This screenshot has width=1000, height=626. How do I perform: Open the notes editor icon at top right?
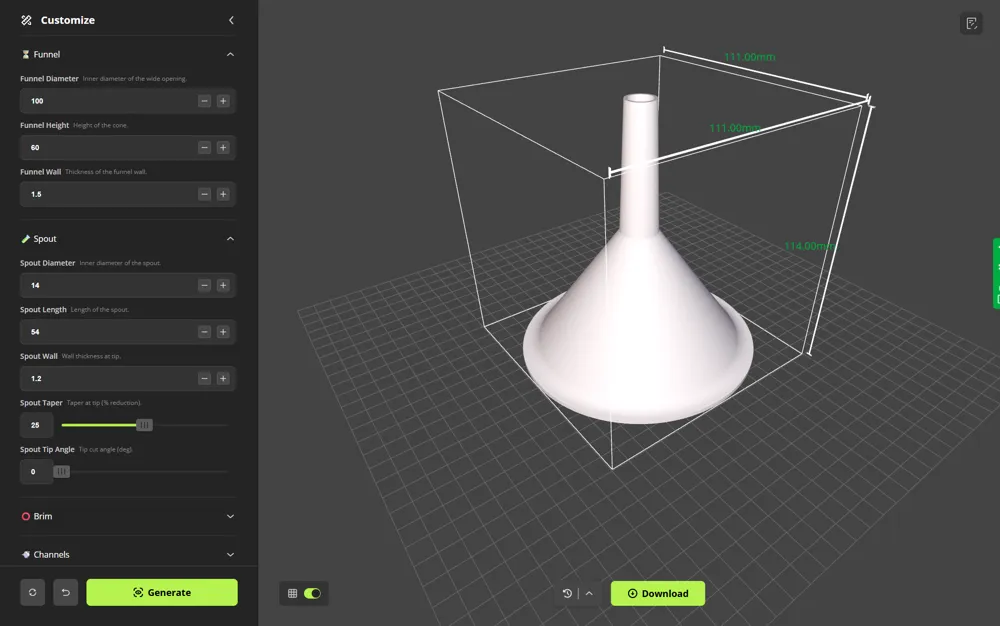pyautogui.click(x=971, y=22)
